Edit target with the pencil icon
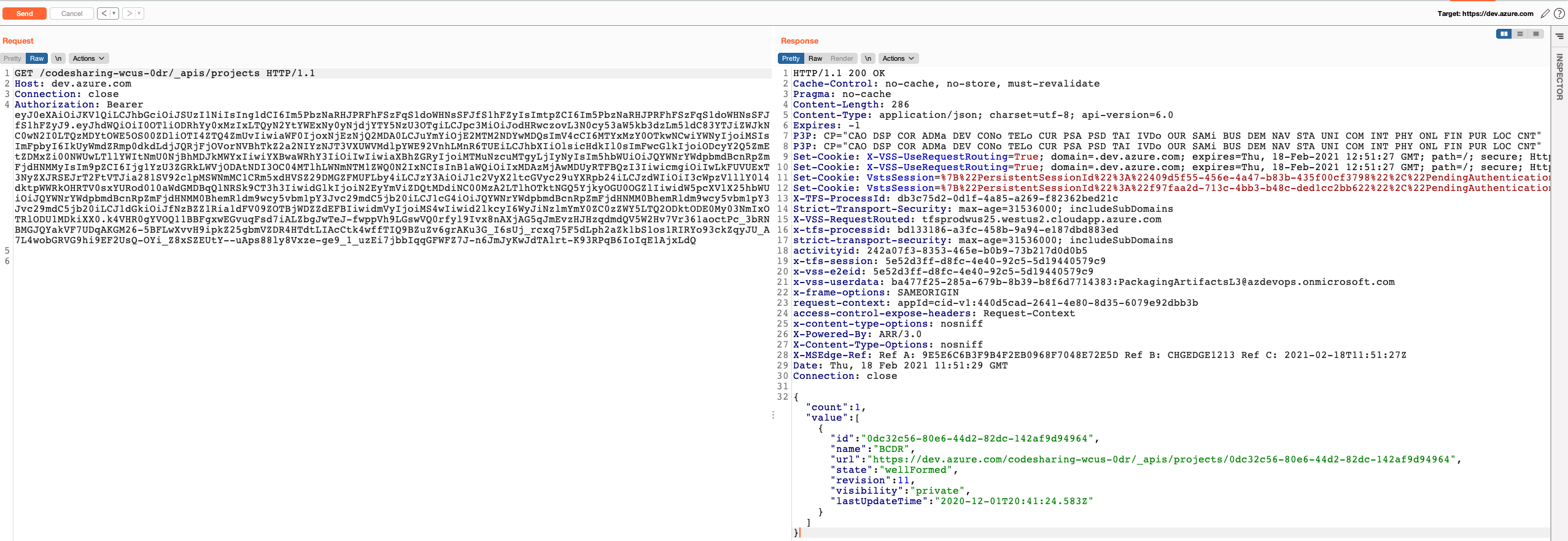The image size is (1568, 541). click(1545, 14)
